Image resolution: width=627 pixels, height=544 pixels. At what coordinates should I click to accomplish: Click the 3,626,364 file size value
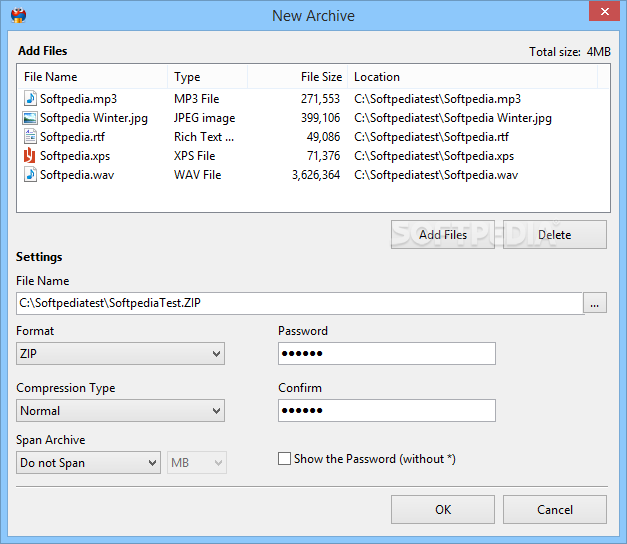(316, 175)
